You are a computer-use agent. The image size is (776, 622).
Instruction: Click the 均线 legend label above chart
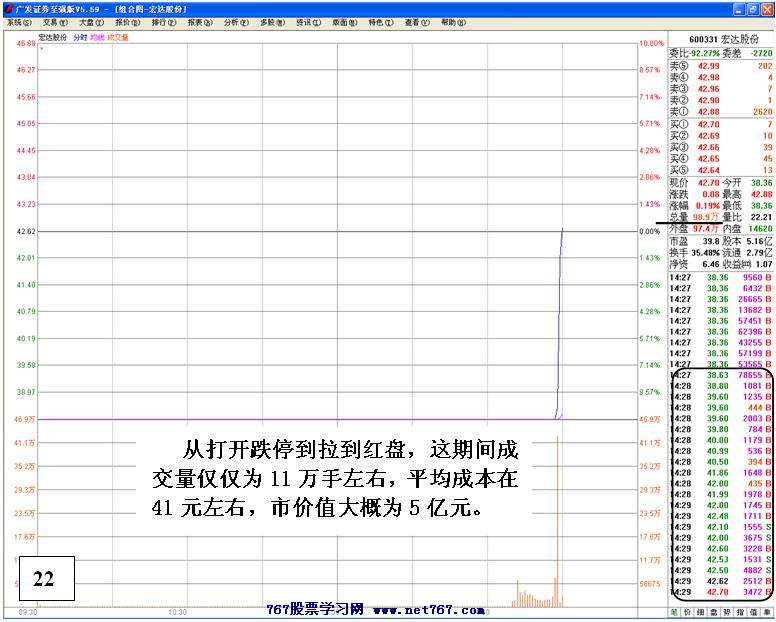[97, 38]
